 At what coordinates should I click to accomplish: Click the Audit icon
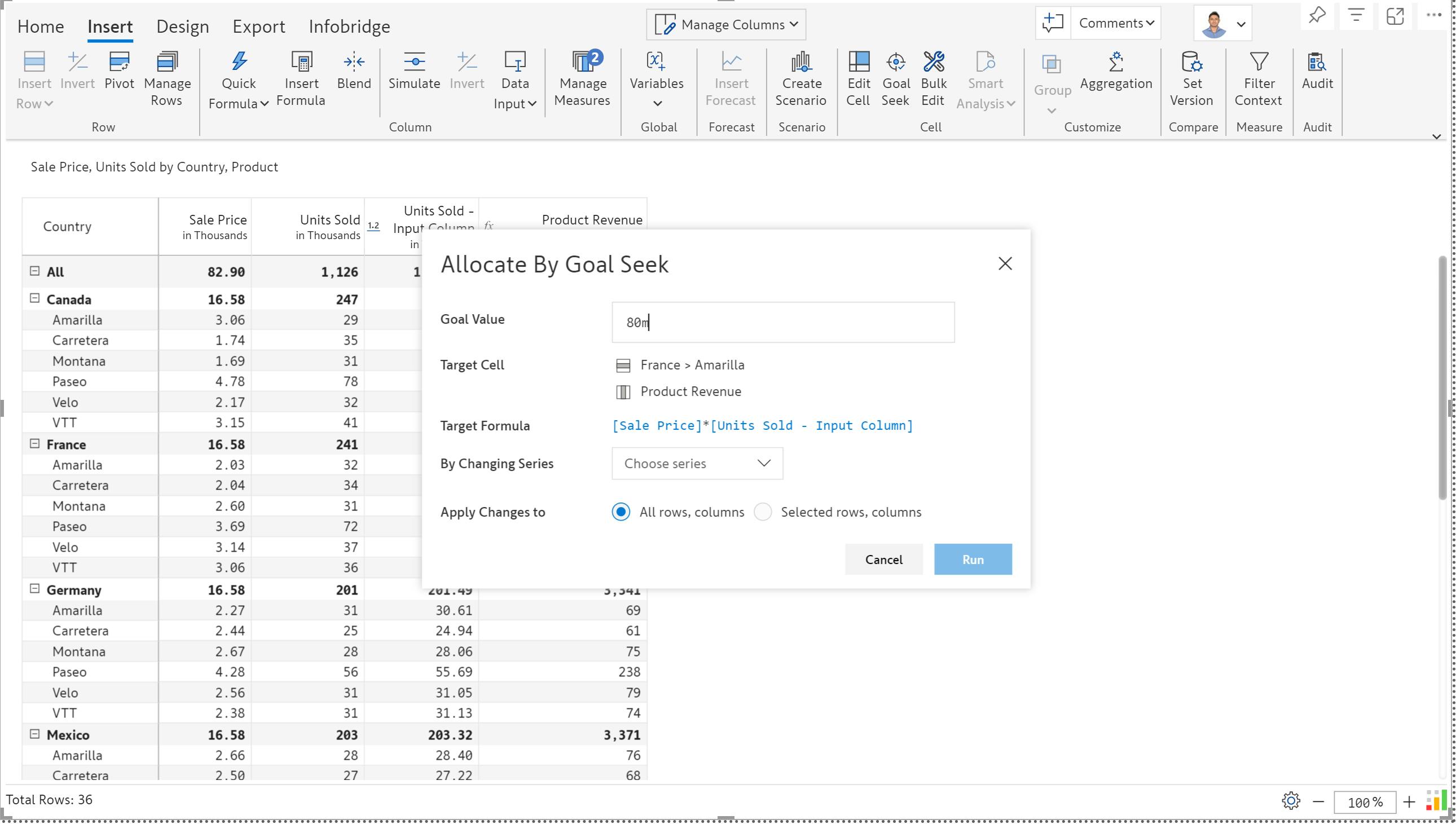[1317, 61]
